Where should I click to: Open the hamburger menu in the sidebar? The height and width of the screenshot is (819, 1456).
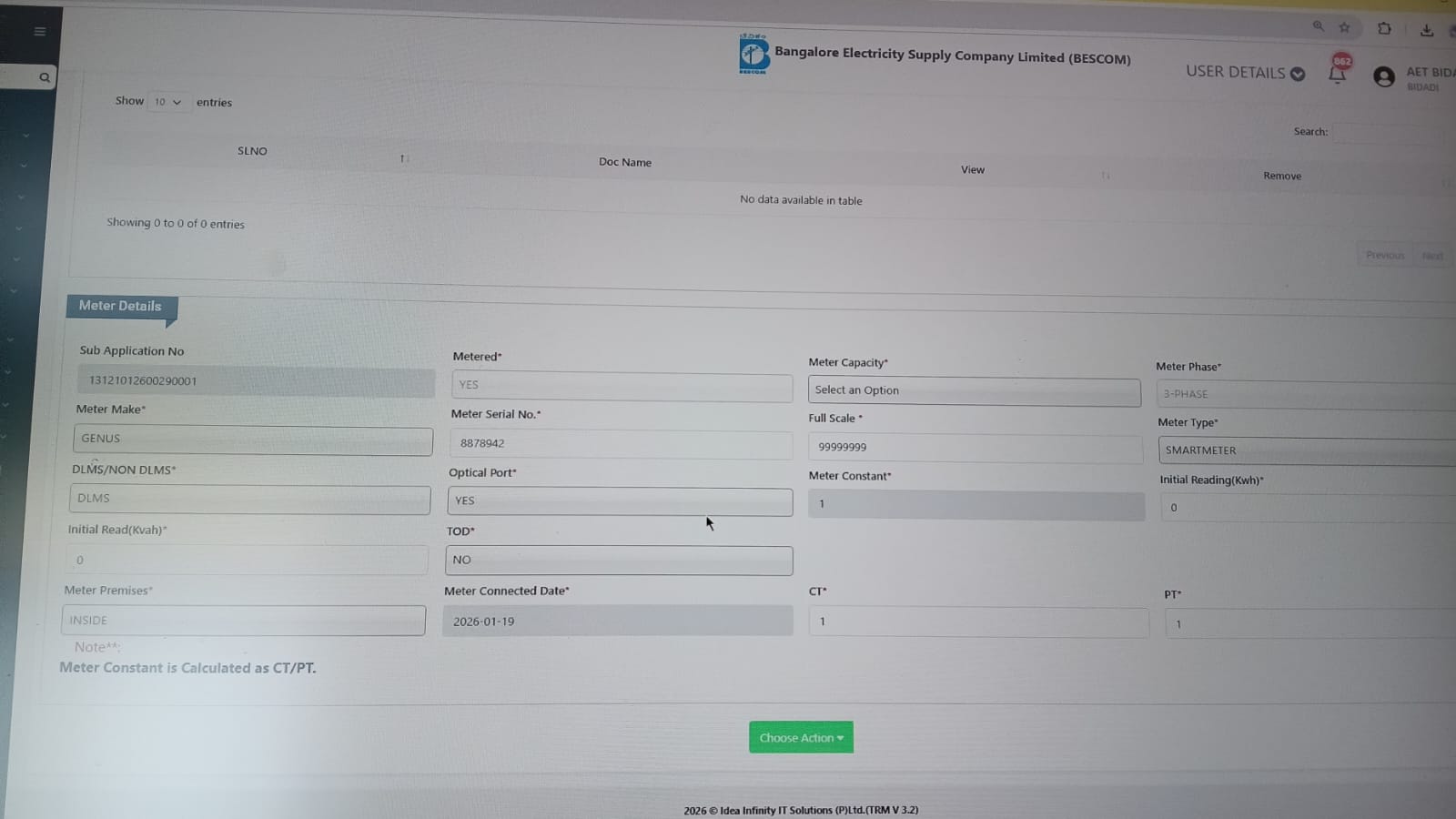click(40, 31)
